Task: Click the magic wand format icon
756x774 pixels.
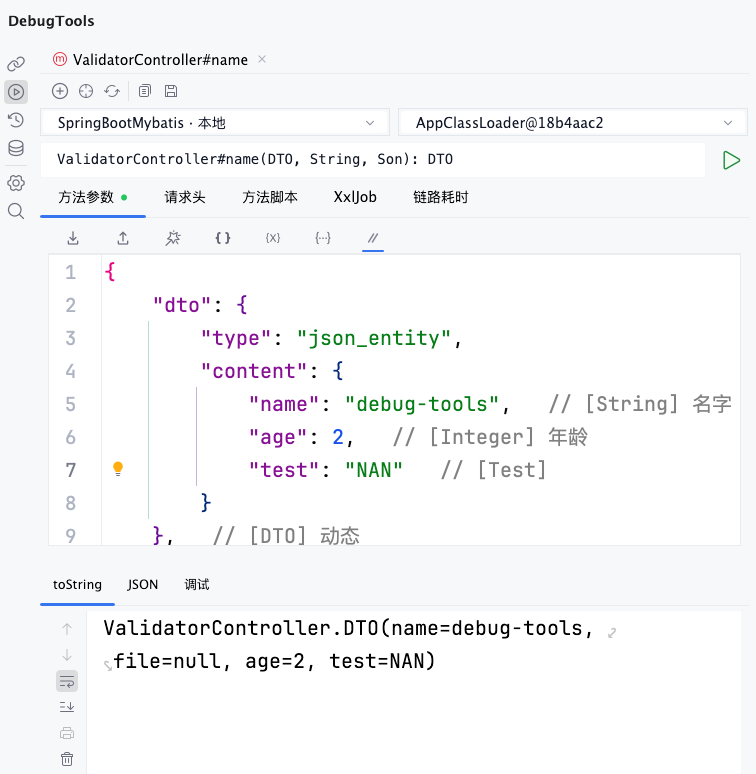Action: tap(173, 238)
